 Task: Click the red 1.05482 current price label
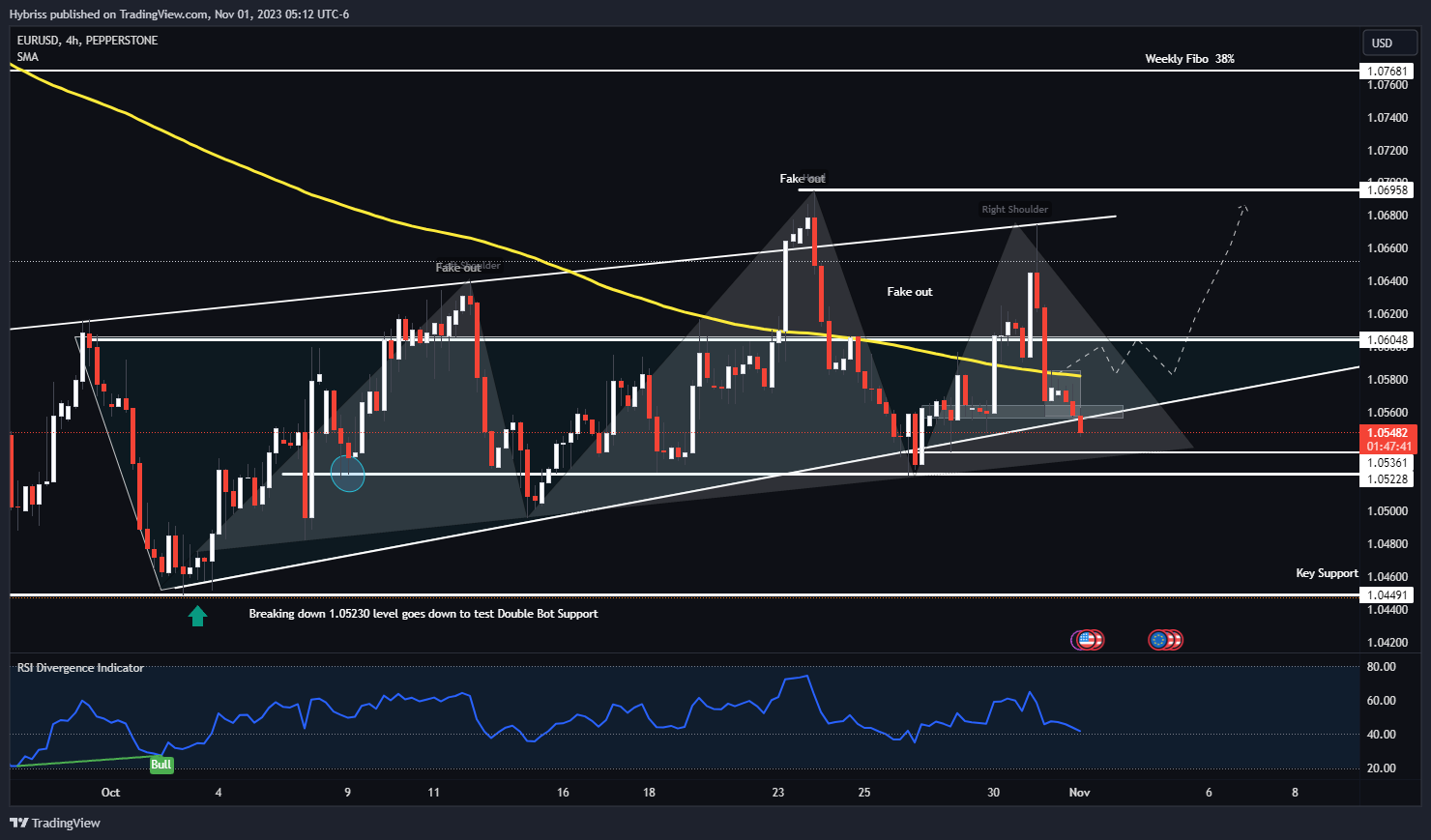point(1387,433)
